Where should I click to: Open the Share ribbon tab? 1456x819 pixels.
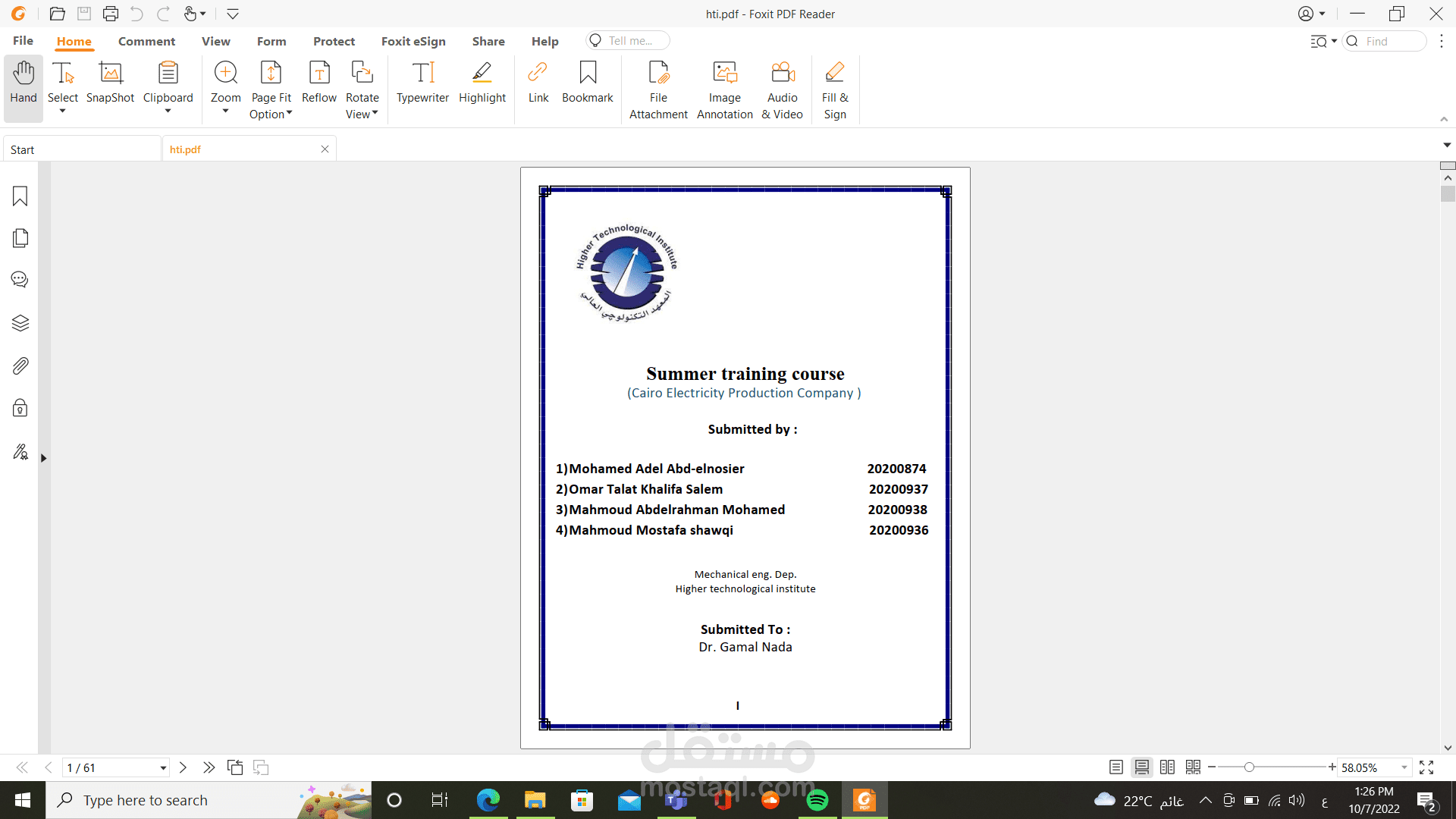[488, 42]
